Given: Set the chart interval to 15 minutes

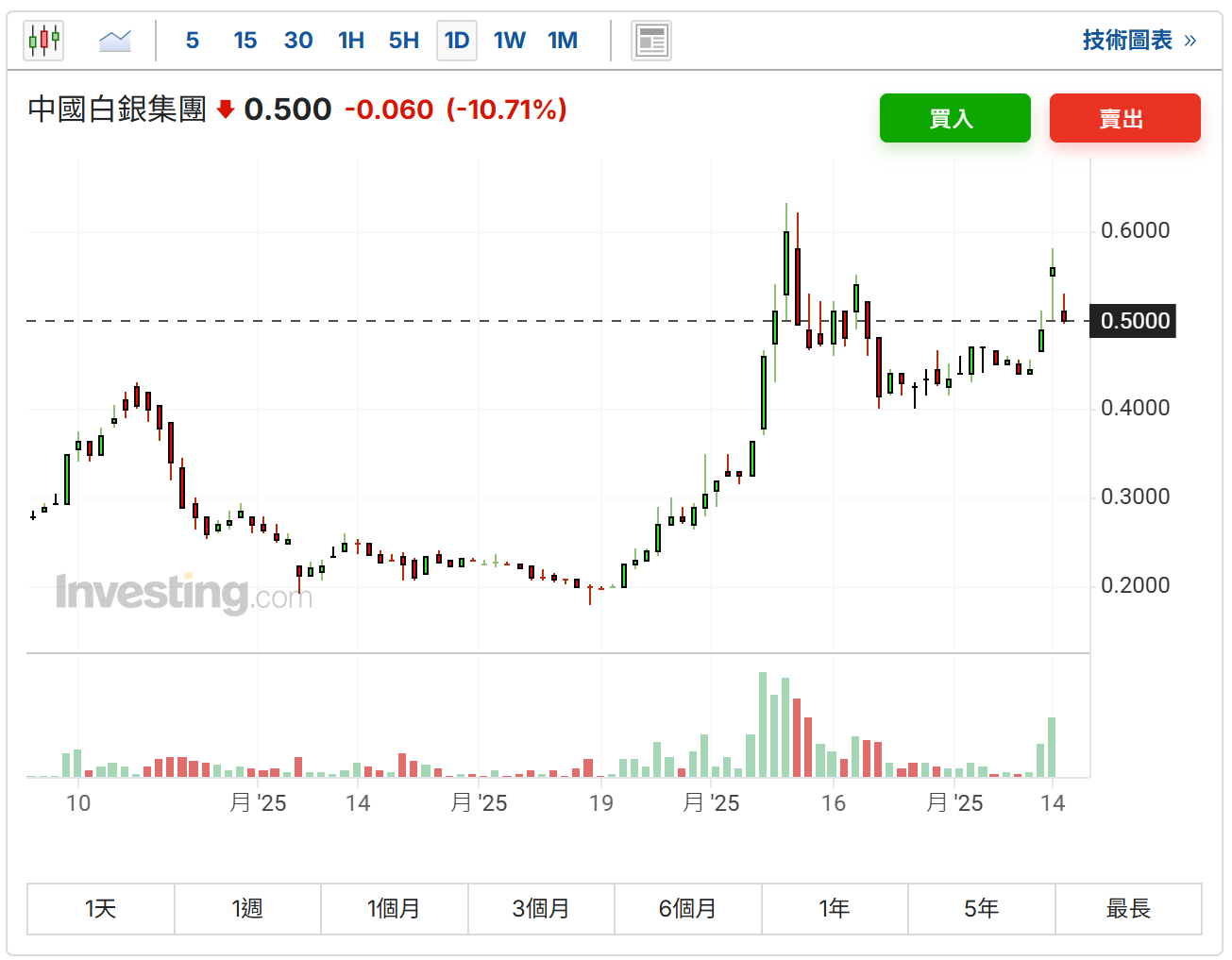Looking at the screenshot, I should click(245, 41).
